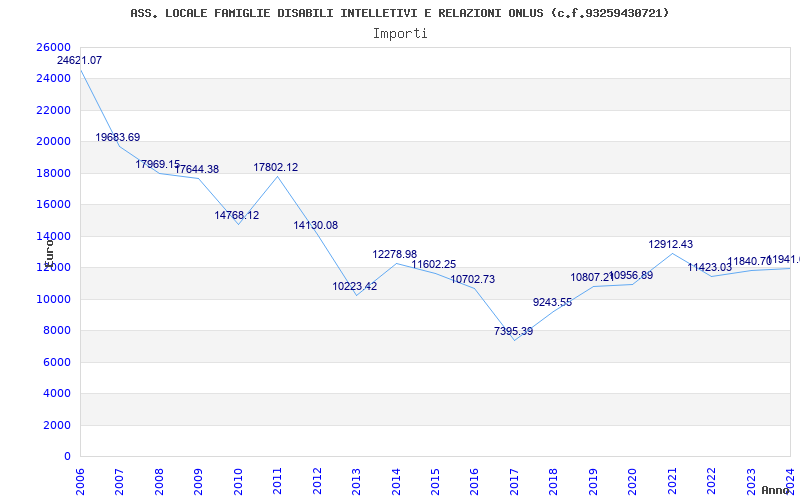Click x-axis year 2009

tap(198, 482)
